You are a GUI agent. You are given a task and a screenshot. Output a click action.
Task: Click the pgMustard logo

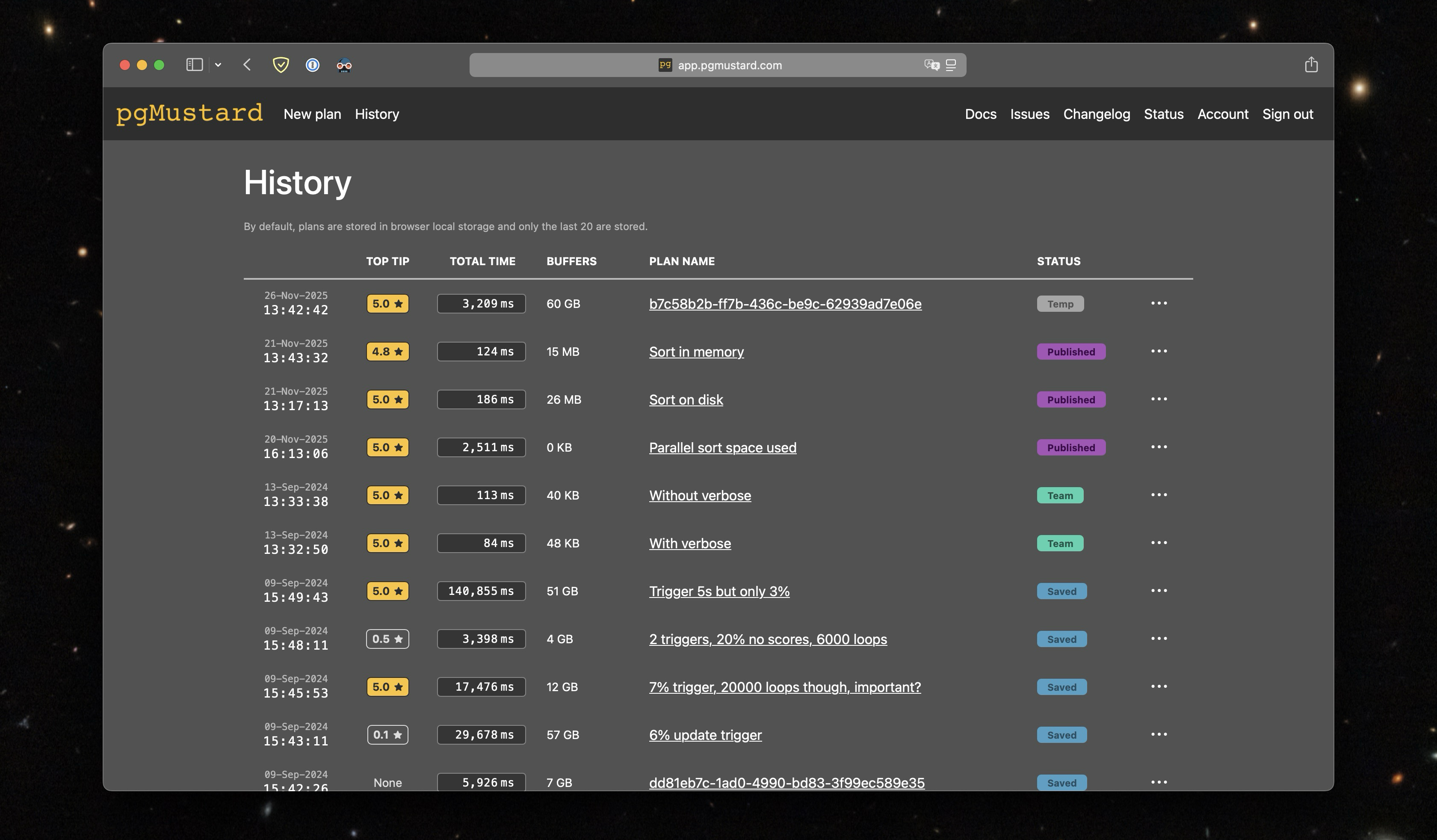189,113
